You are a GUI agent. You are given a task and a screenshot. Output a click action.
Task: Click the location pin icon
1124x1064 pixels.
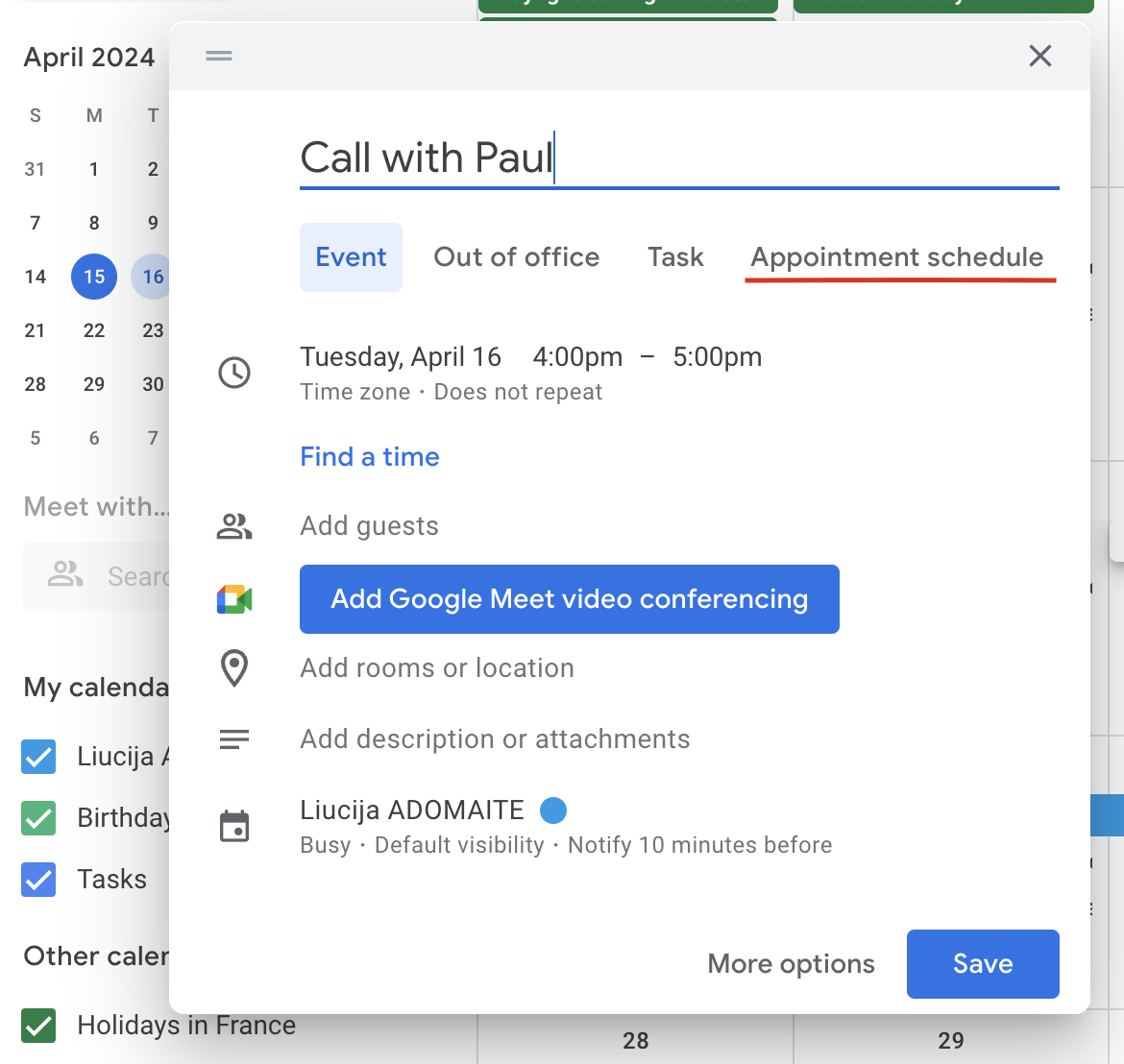pyautogui.click(x=234, y=667)
